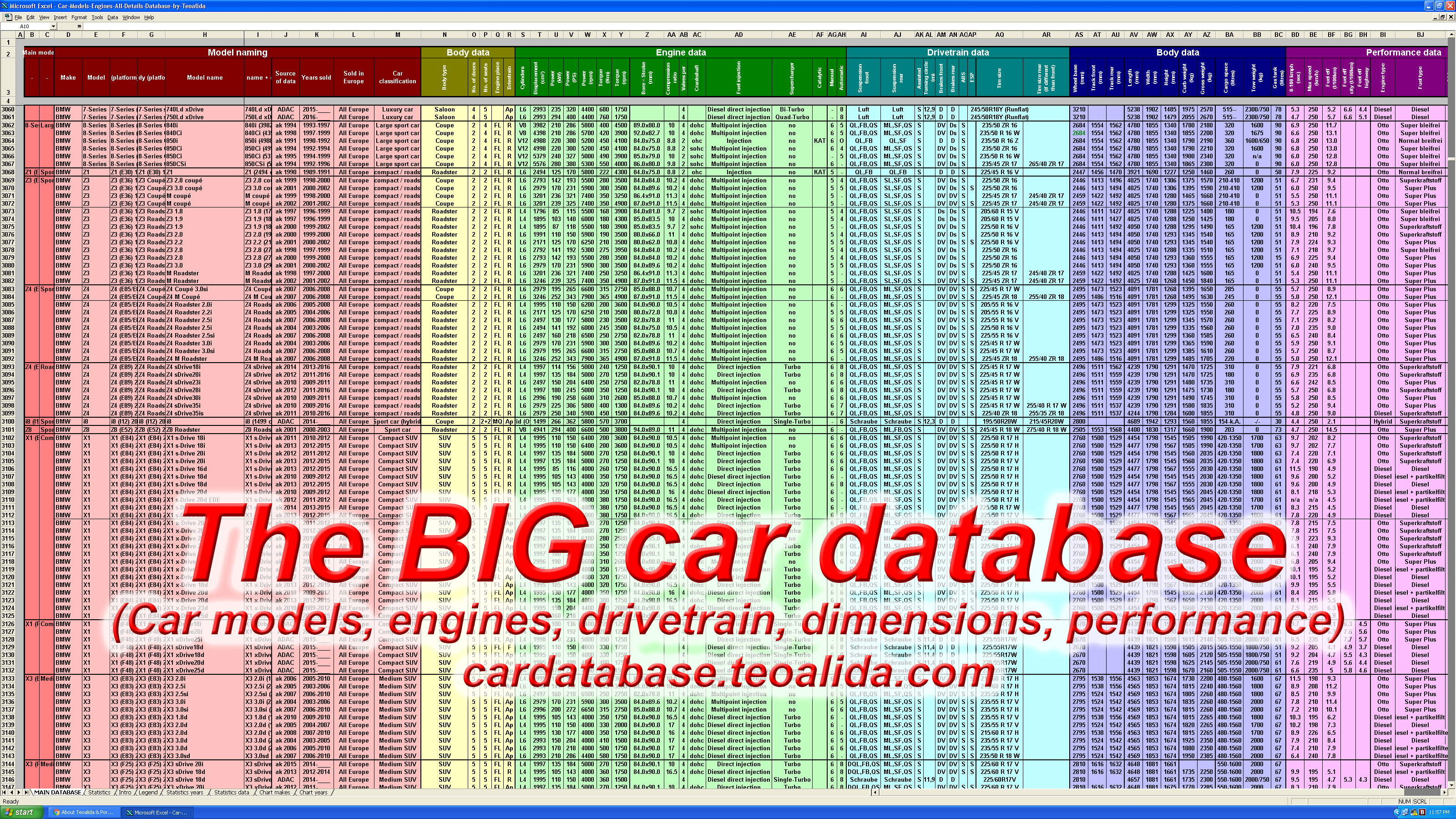Viewport: 1456px width, 819px height.
Task: Select column AQ header
Action: click(x=999, y=35)
